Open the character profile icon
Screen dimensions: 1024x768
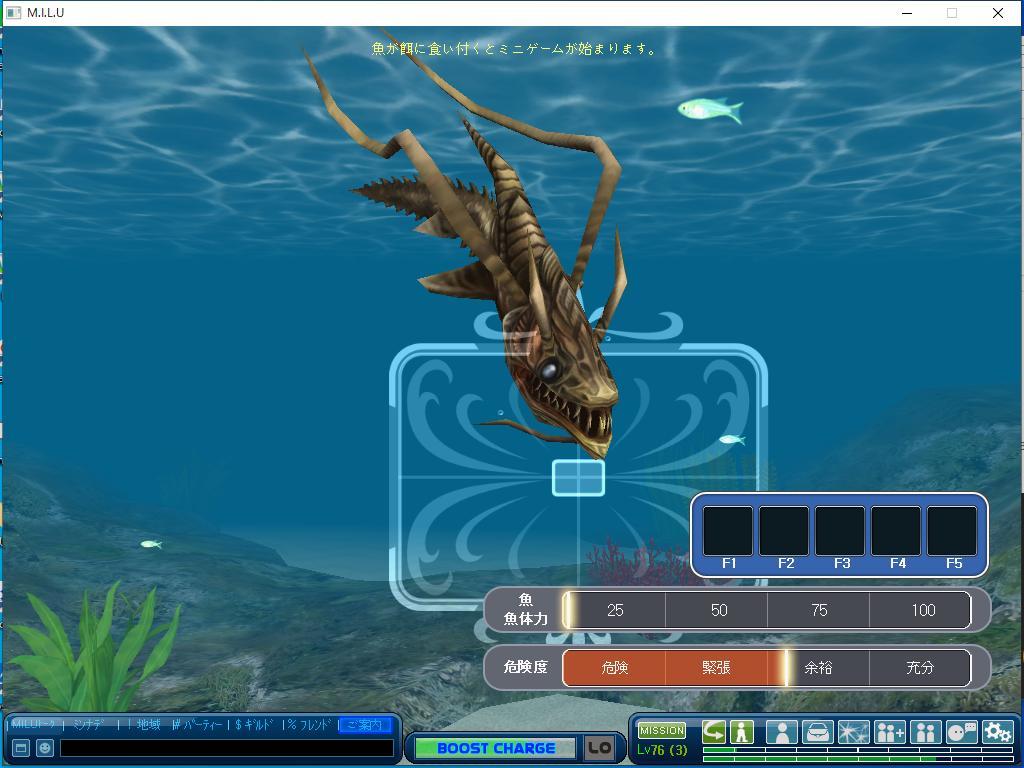coord(781,732)
